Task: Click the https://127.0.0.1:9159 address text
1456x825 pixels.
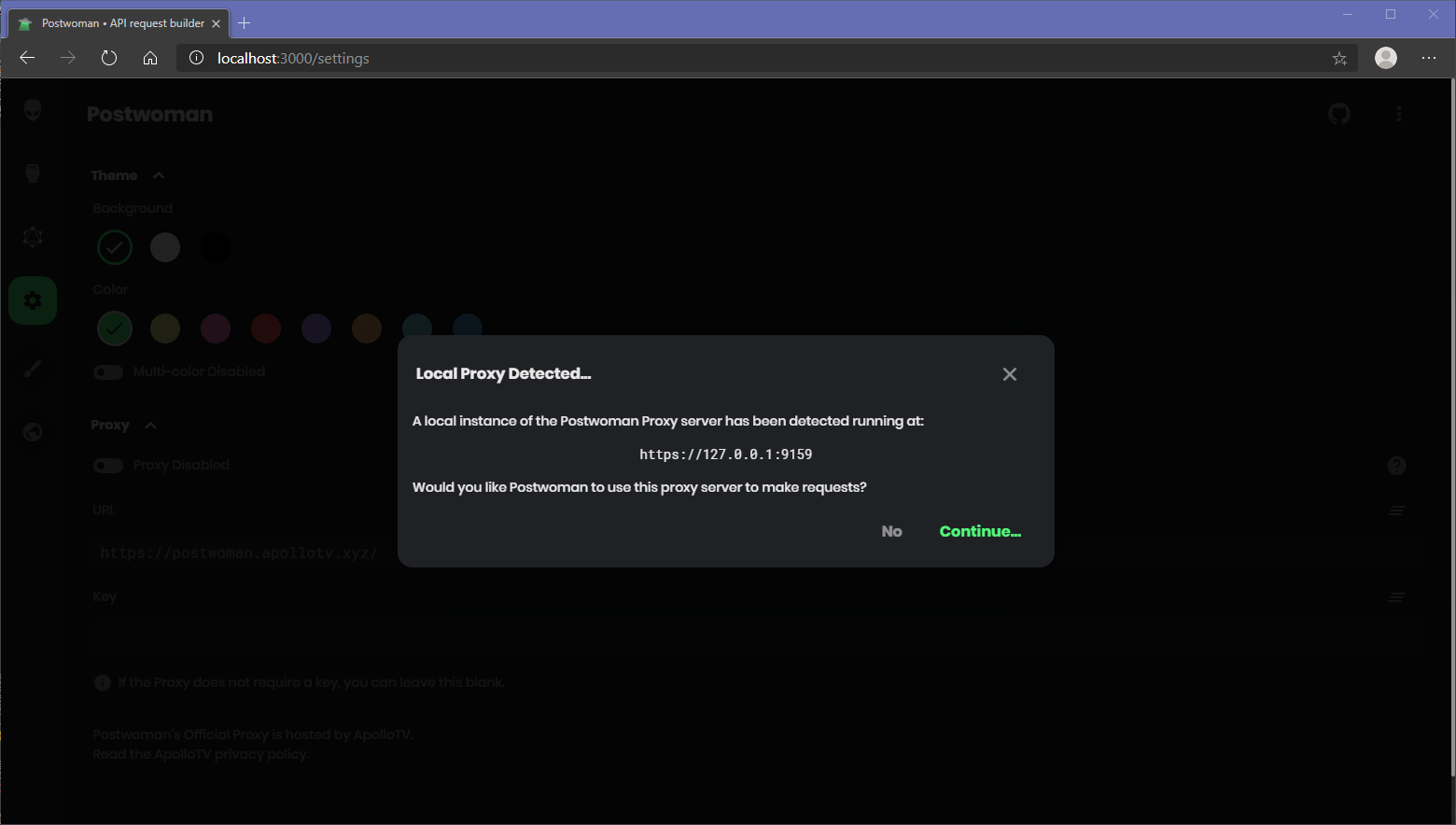Action: (726, 454)
